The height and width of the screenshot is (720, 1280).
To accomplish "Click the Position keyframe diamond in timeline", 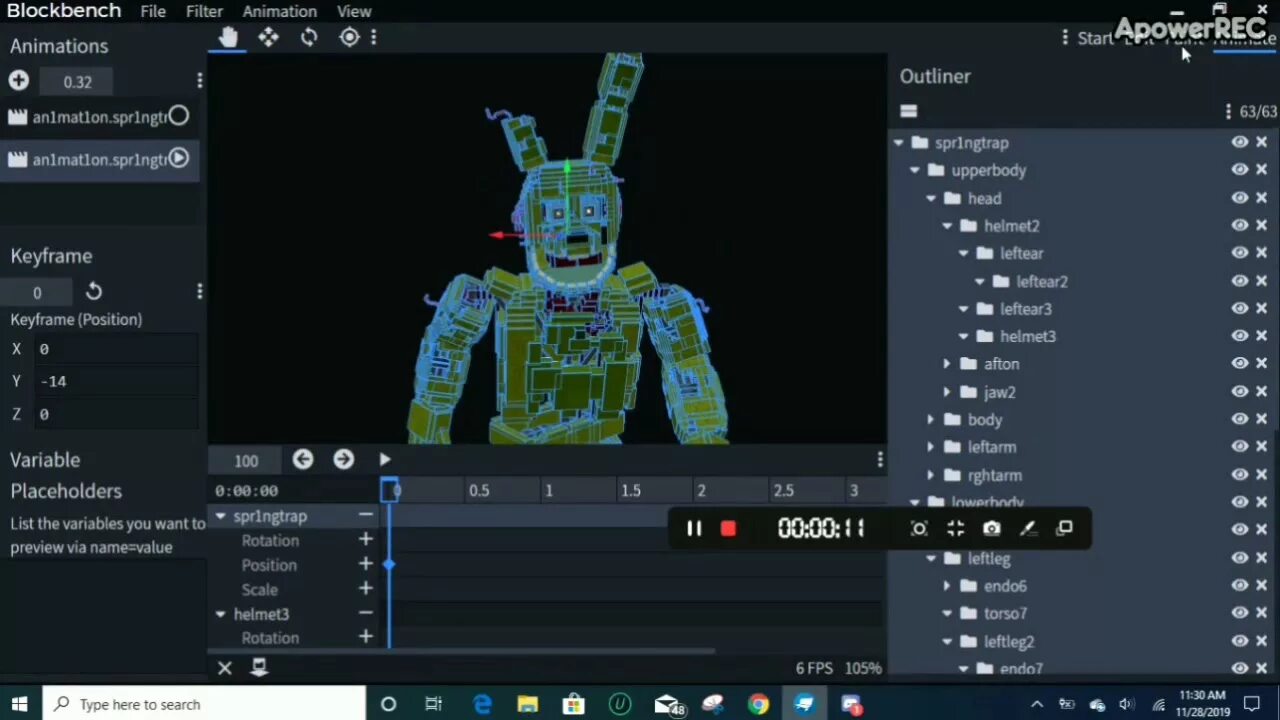I will tap(389, 565).
